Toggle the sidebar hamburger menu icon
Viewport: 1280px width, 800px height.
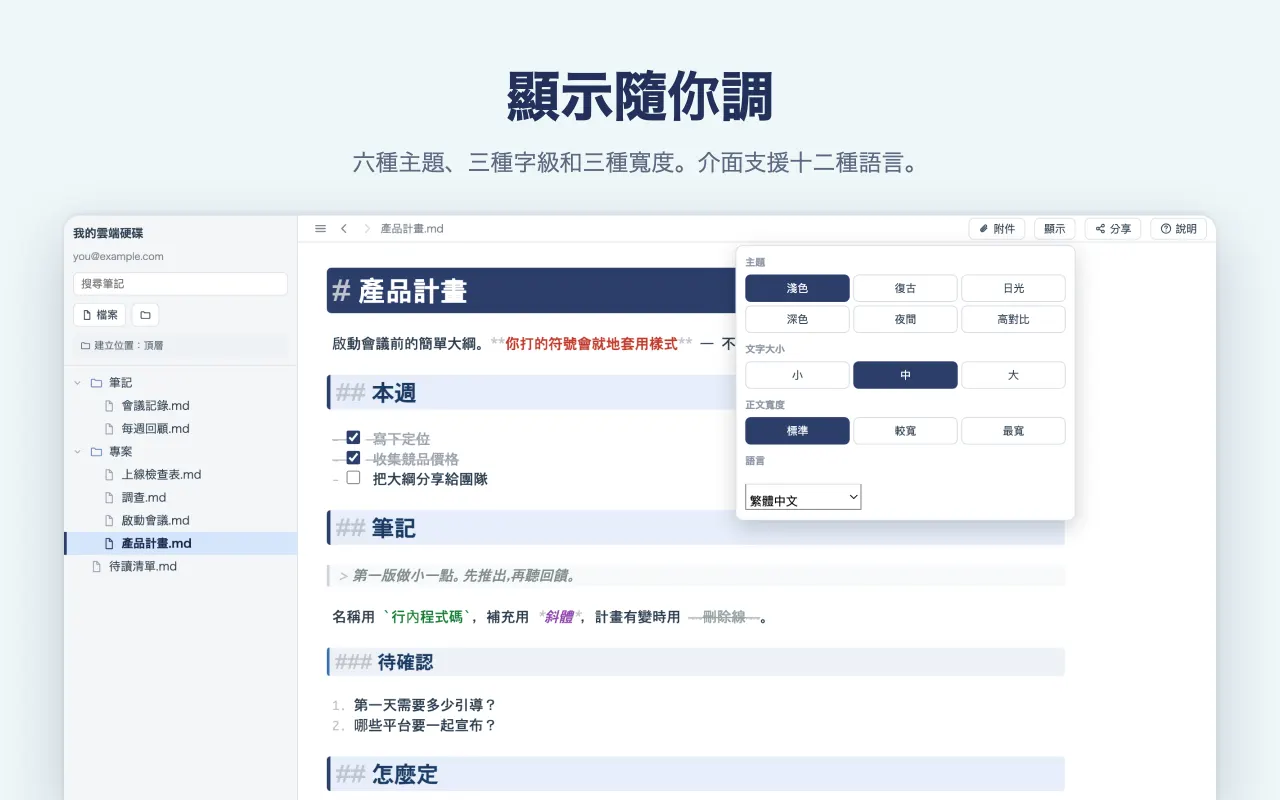click(x=320, y=229)
